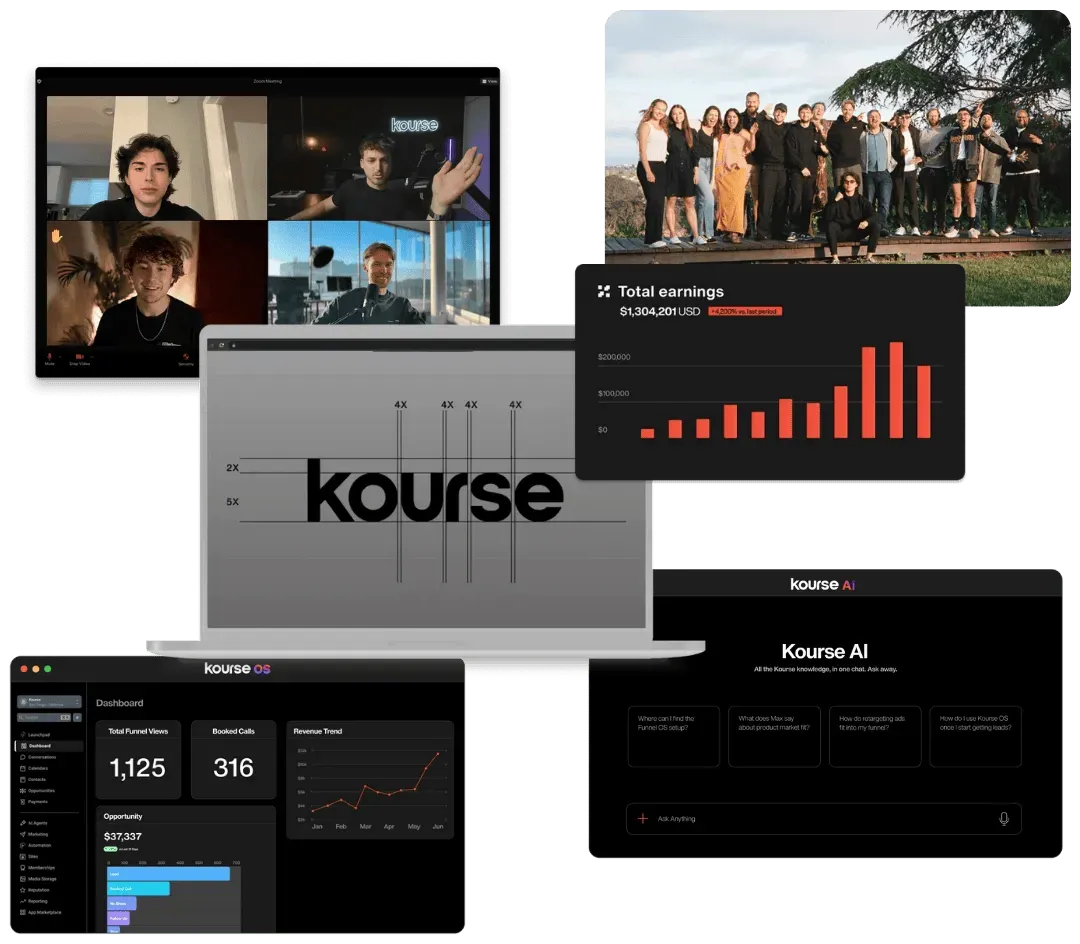This screenshot has height=944, width=1080.
Task: Select 'Where can I find the Funnel OS setup?' prompt
Action: (x=673, y=736)
